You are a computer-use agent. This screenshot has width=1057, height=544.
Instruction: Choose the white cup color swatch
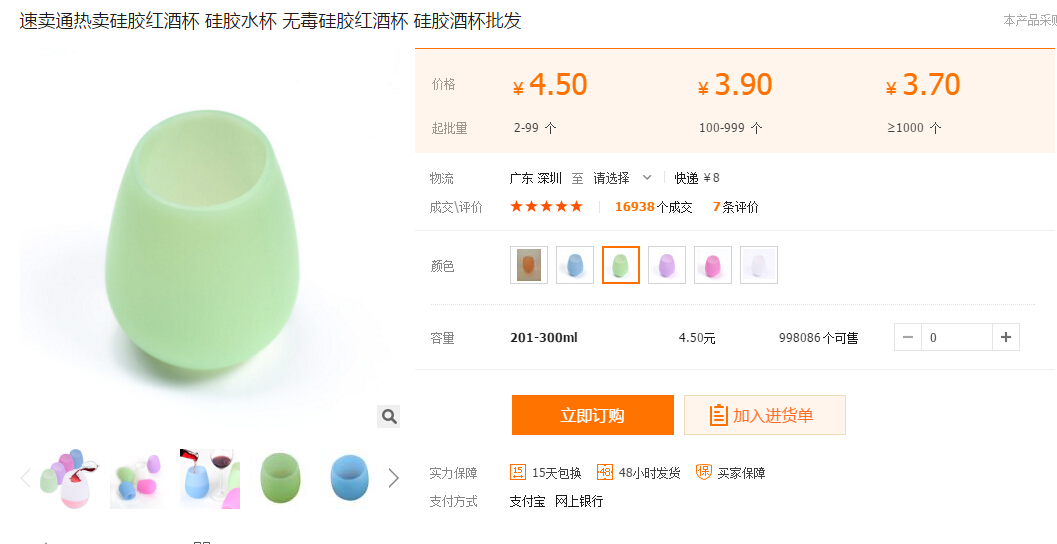pos(759,265)
